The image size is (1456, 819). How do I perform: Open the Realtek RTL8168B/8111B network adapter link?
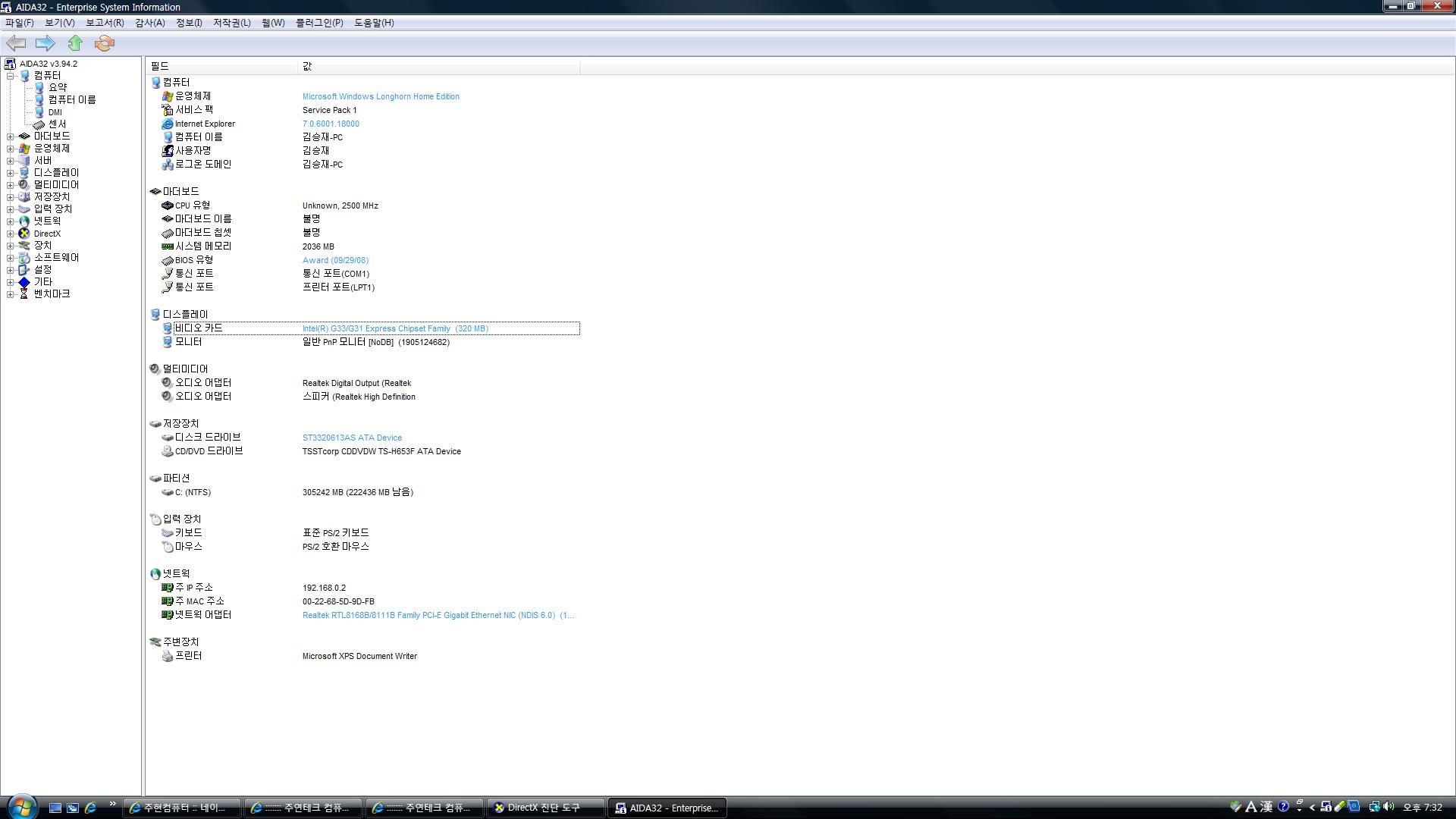click(x=438, y=615)
